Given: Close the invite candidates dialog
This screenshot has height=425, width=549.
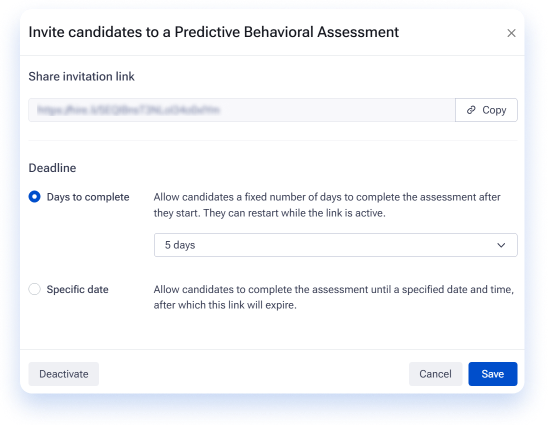Looking at the screenshot, I should click(x=511, y=33).
